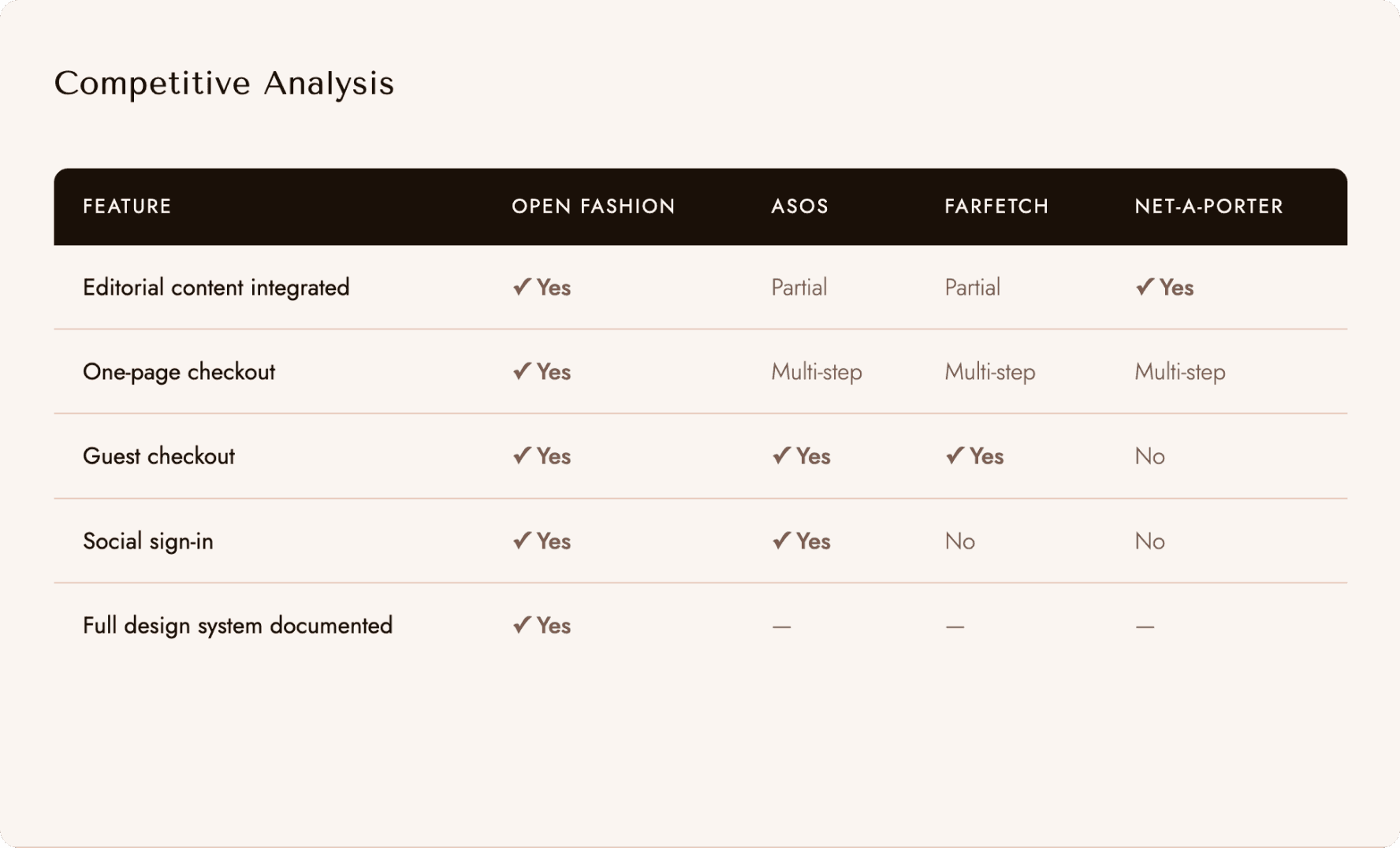Screen dimensions: 1400x848
Task: Select the ASOS column header
Action: pyautogui.click(x=800, y=206)
